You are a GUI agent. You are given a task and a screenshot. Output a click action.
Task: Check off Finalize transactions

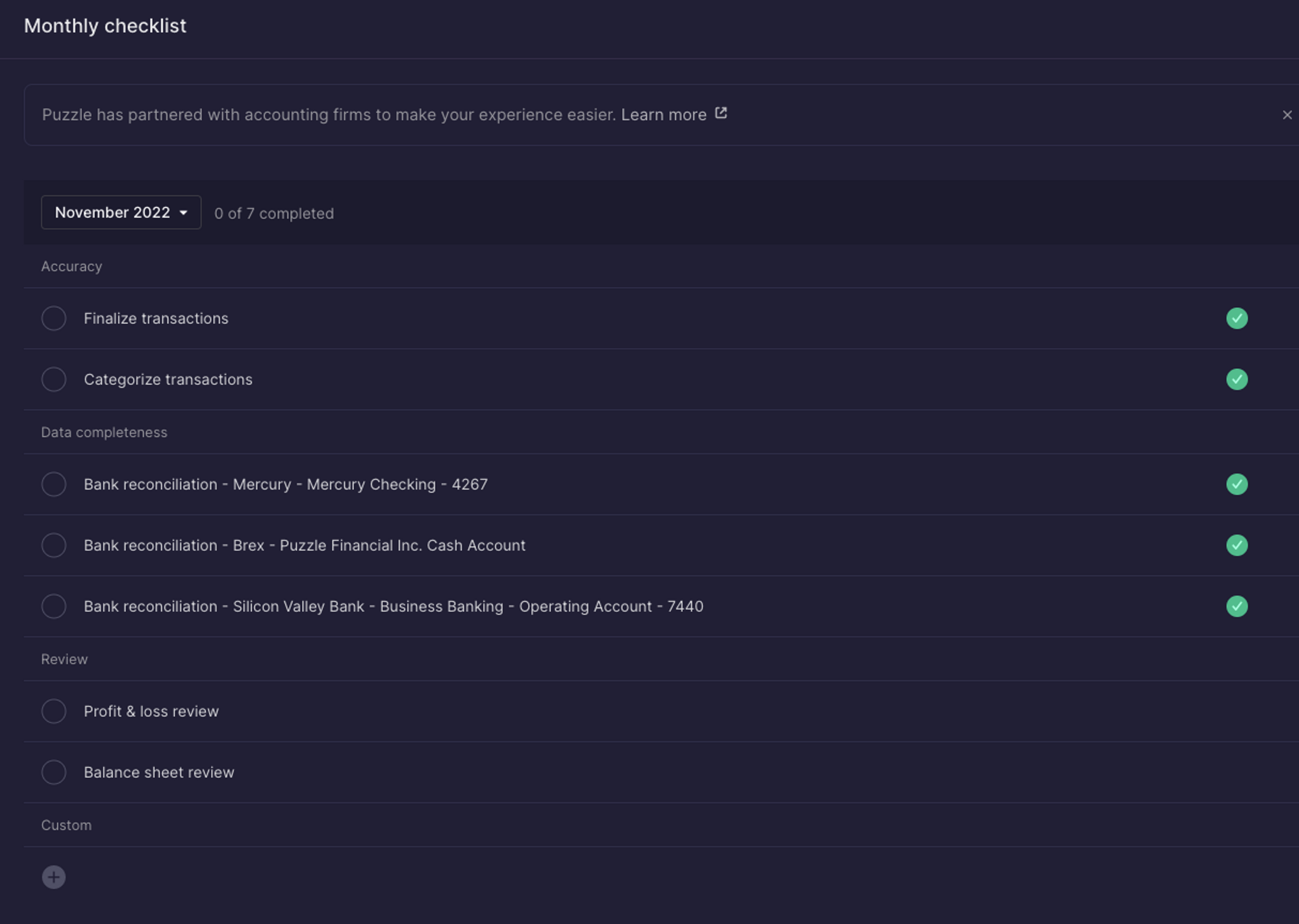click(54, 318)
